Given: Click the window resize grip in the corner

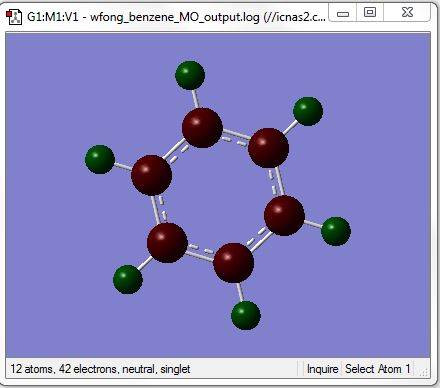Looking at the screenshot, I should coord(423,372).
